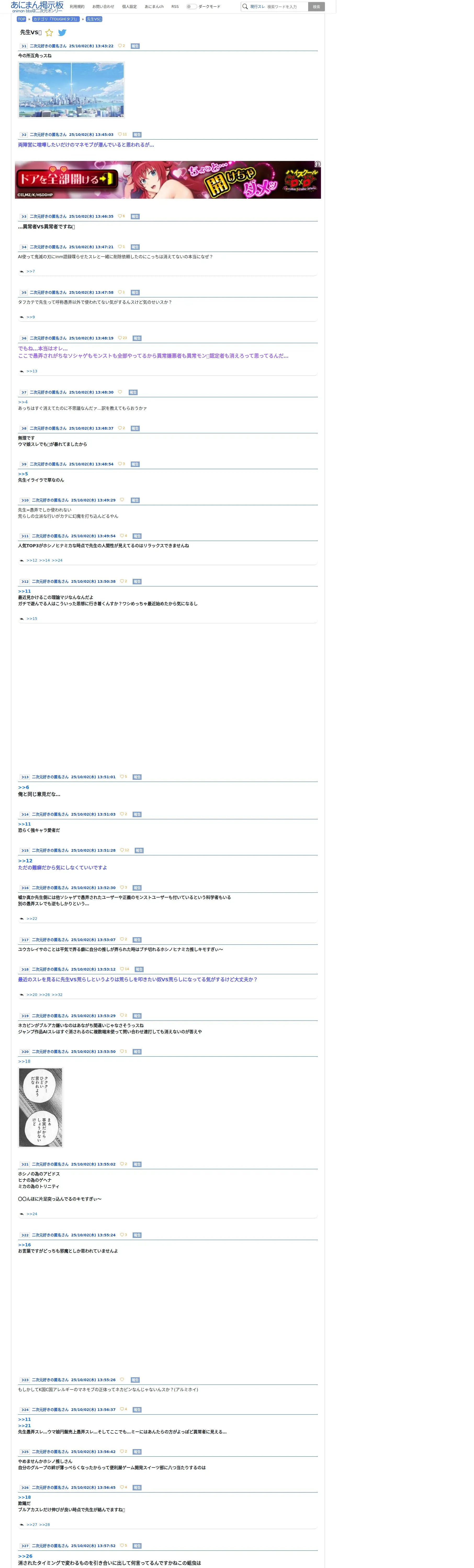474x1568 pixels.
Task: Follow the >>14 reply link under post 11
Action: click(44, 561)
